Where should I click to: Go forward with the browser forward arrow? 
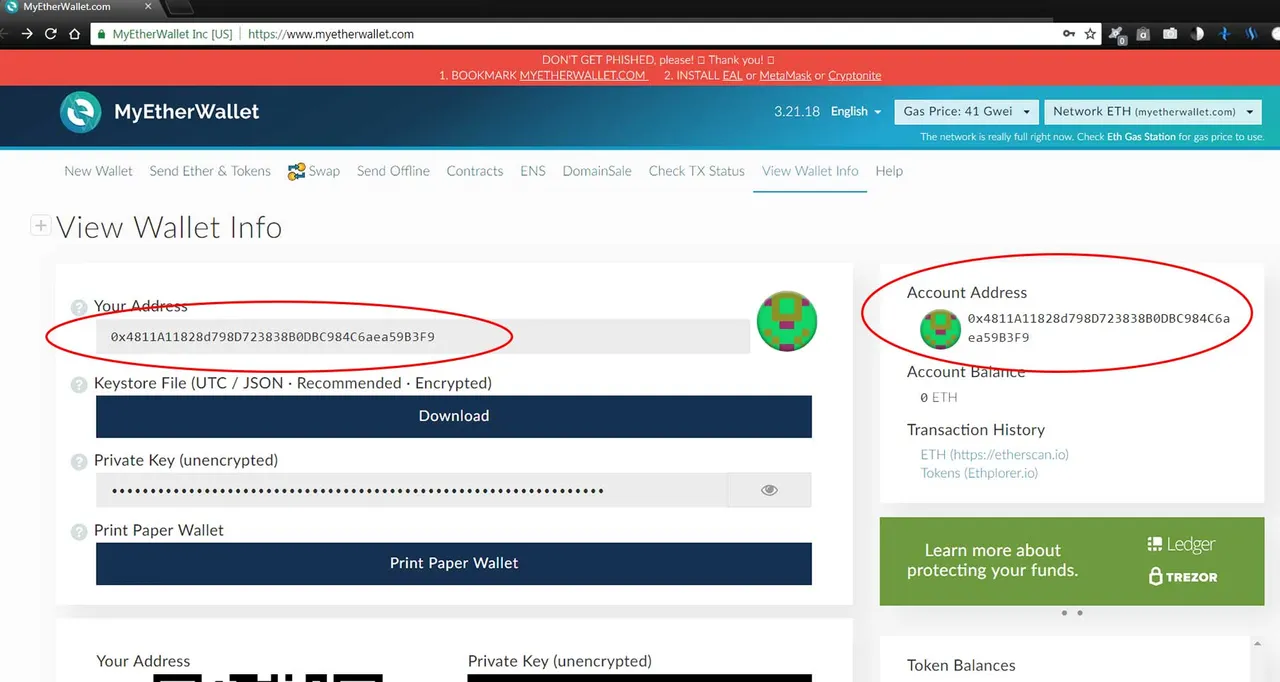pos(27,33)
